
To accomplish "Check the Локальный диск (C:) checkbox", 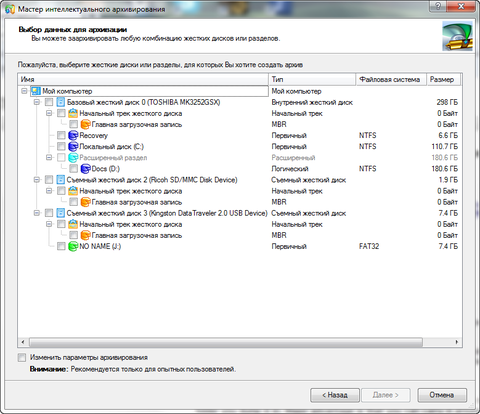I will click(x=61, y=146).
